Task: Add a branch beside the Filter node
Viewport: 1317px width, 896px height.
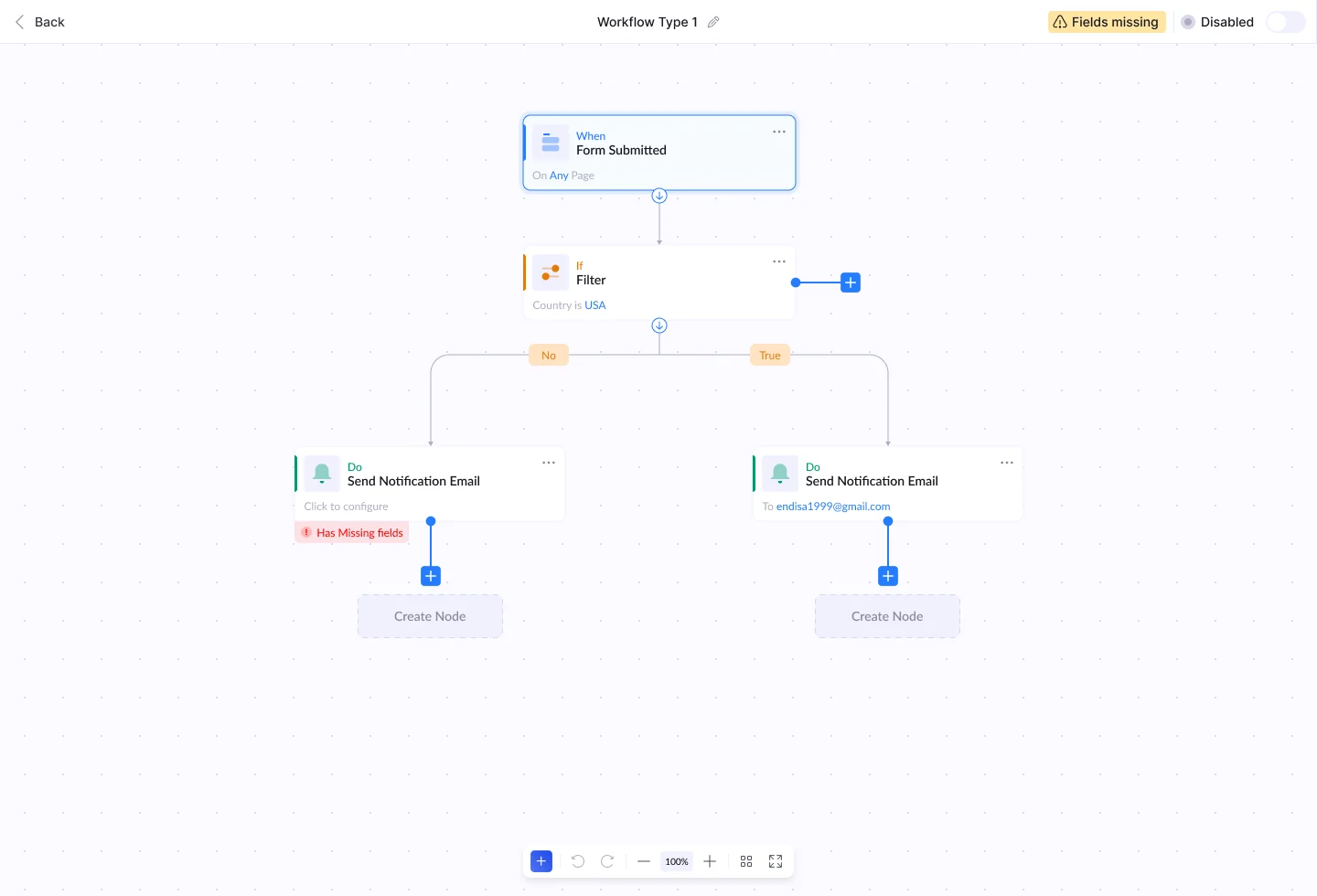Action: pyautogui.click(x=851, y=283)
